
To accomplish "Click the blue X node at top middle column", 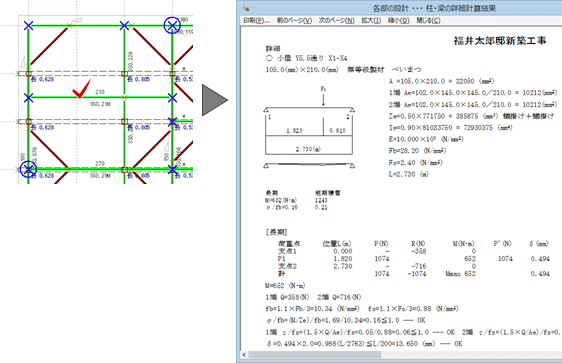I will [x=124, y=25].
